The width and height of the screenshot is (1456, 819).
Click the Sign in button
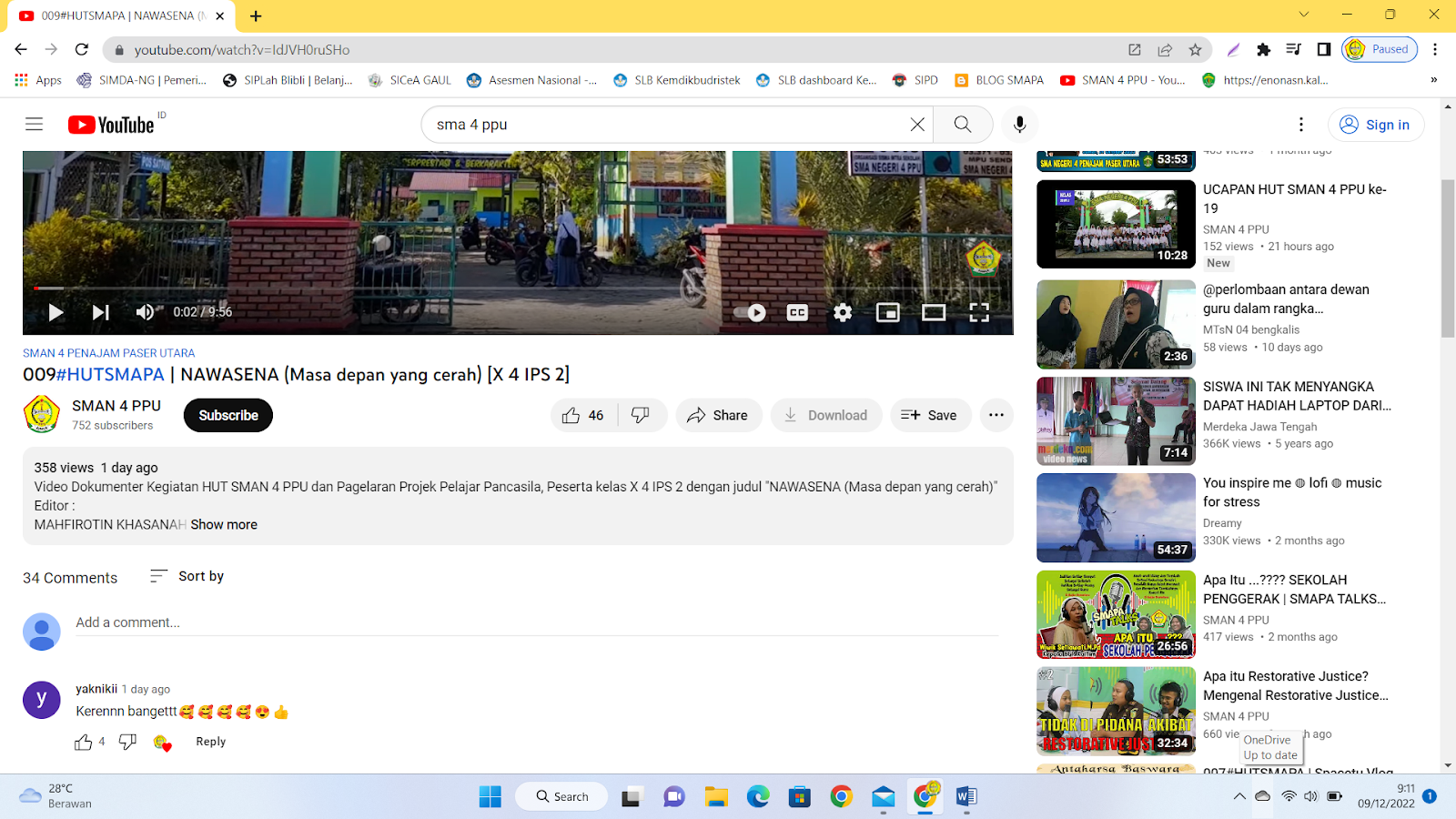click(1375, 125)
